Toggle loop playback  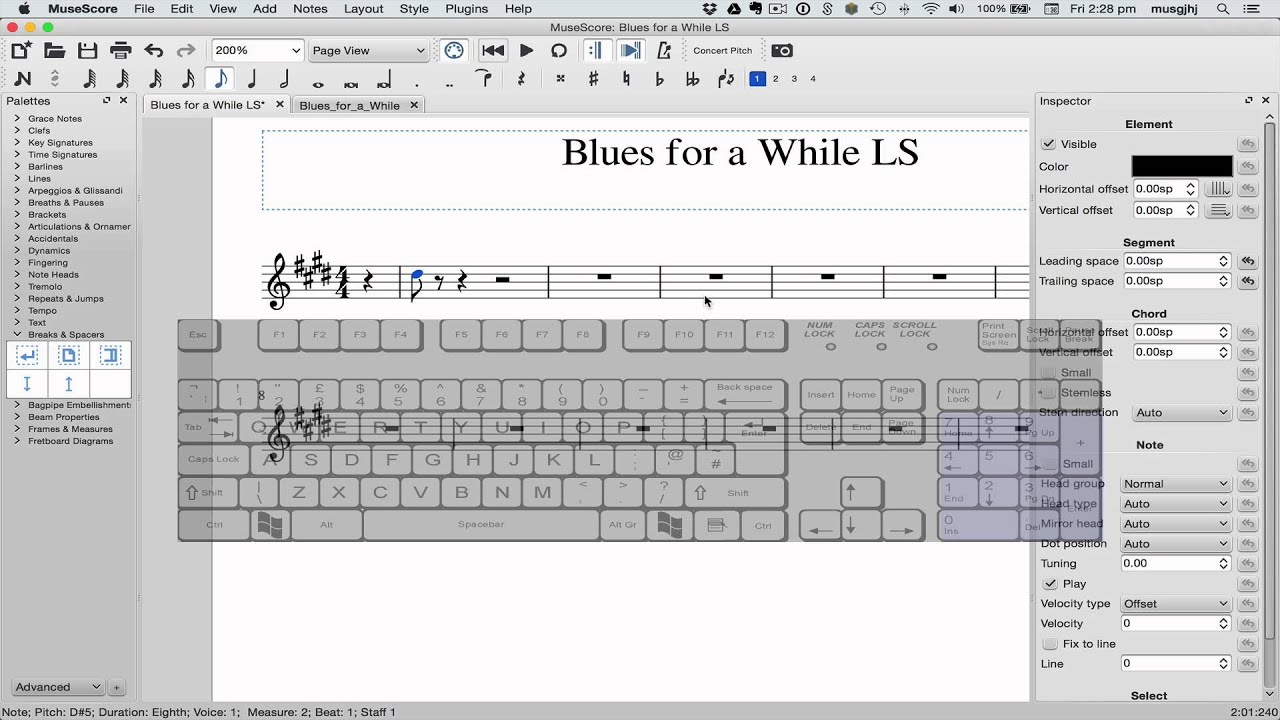(559, 50)
